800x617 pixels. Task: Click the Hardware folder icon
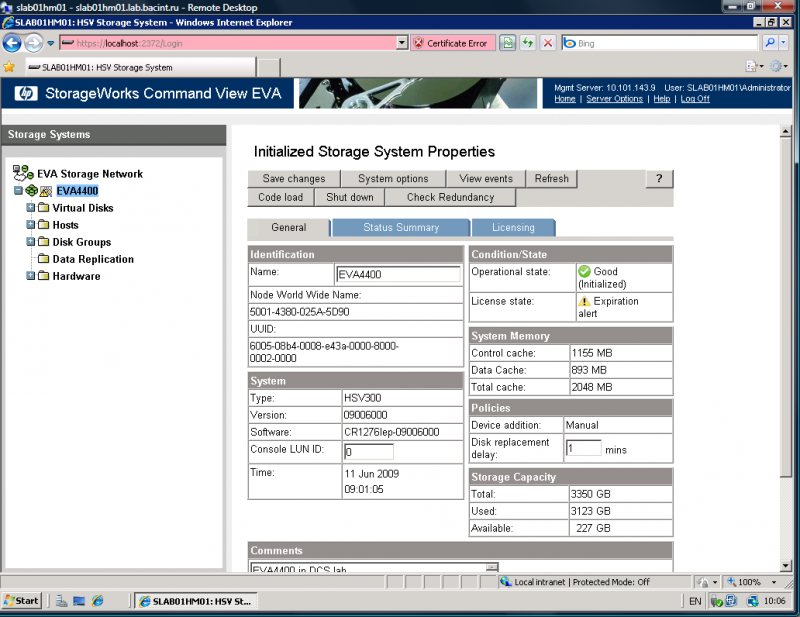[44, 276]
